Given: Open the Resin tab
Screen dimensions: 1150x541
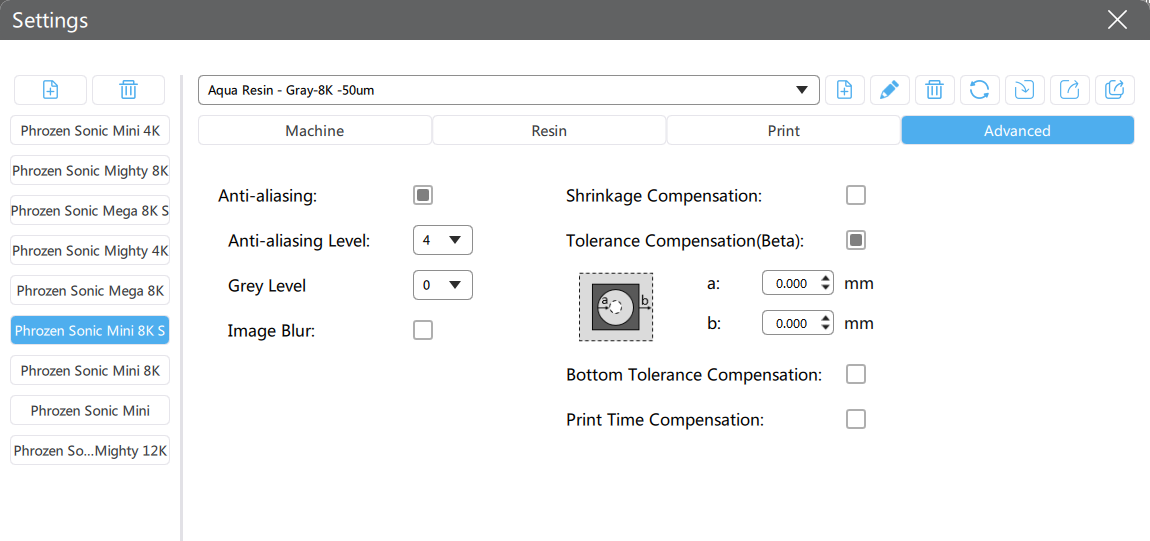Looking at the screenshot, I should pos(549,131).
